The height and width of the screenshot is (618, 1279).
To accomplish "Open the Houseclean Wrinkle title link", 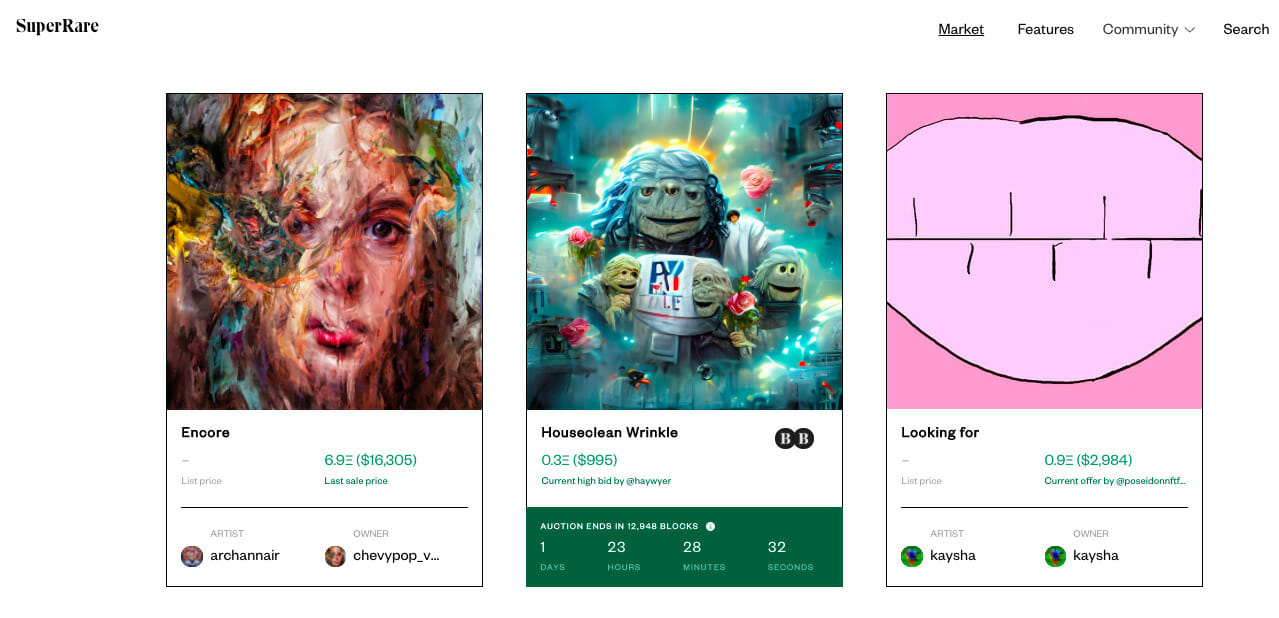I will 609,432.
